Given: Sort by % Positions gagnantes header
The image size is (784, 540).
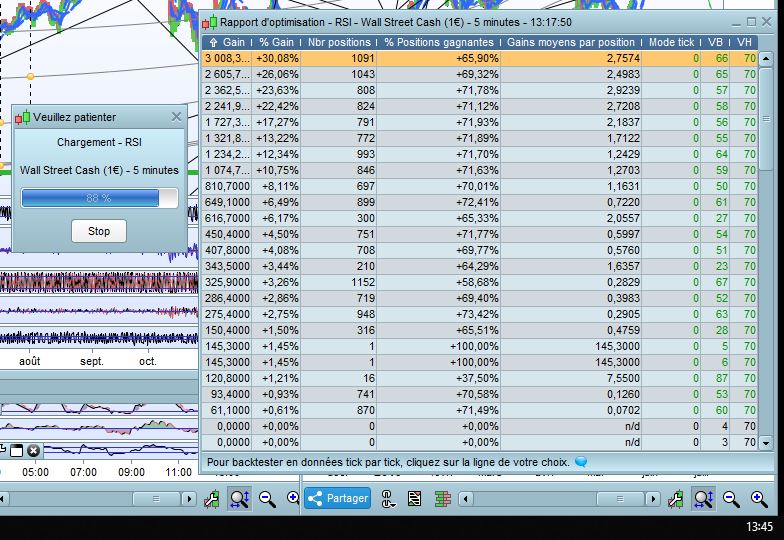Looking at the screenshot, I should [439, 42].
